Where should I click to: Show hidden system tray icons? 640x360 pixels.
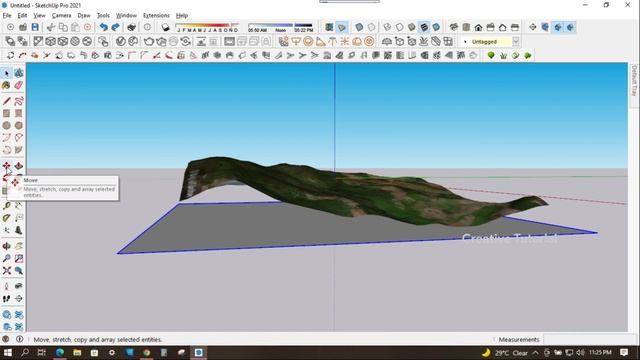(x=536, y=353)
